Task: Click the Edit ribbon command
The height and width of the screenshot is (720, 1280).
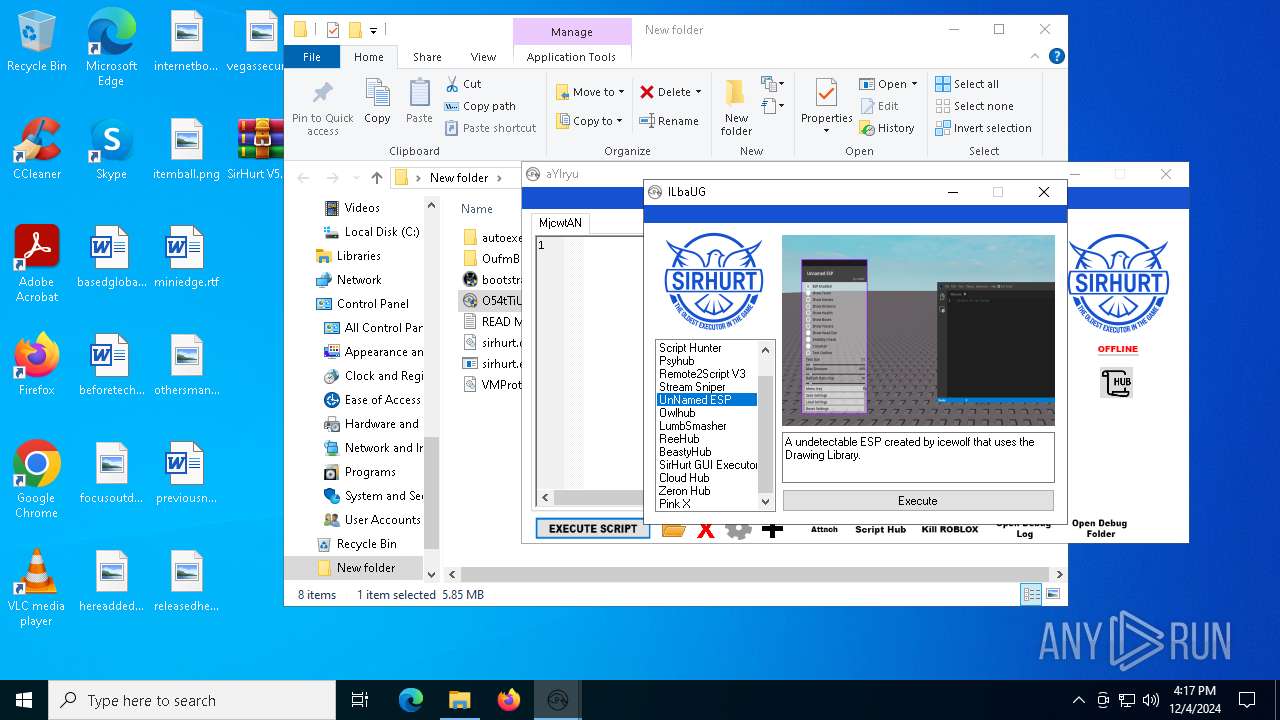Action: tap(878, 106)
